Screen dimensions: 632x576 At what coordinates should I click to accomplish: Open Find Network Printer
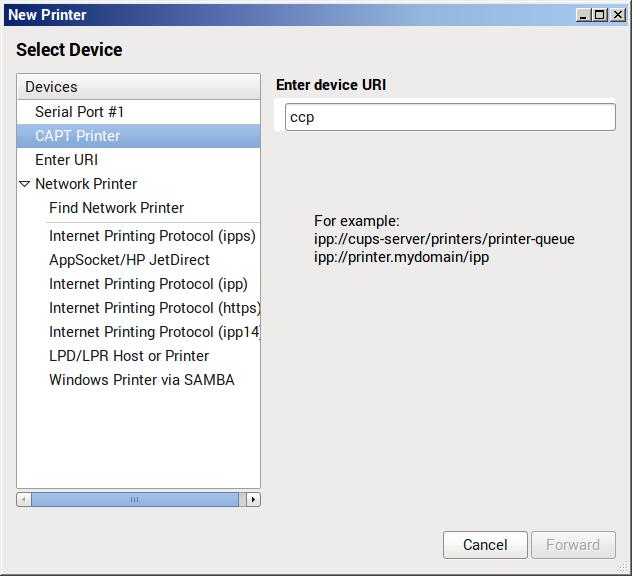[116, 208]
